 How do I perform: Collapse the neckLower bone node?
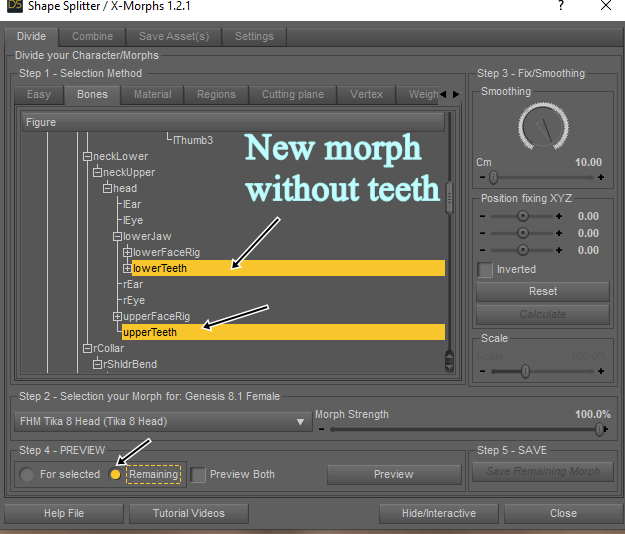pos(87,157)
